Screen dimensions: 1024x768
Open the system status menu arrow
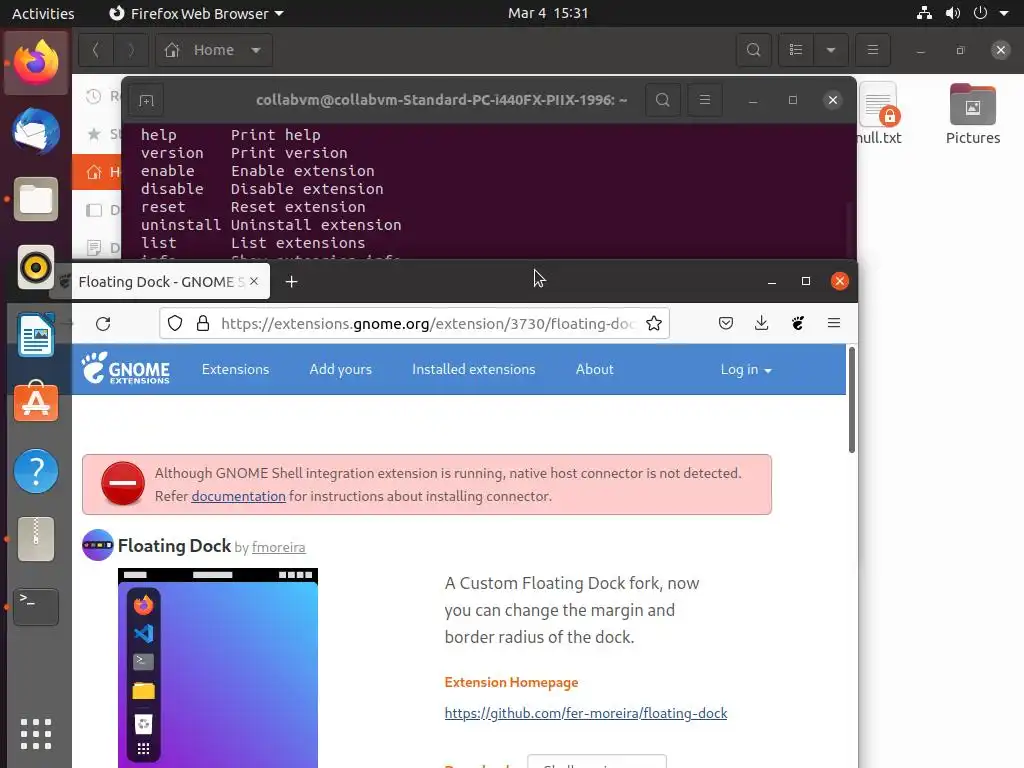click(x=1004, y=13)
